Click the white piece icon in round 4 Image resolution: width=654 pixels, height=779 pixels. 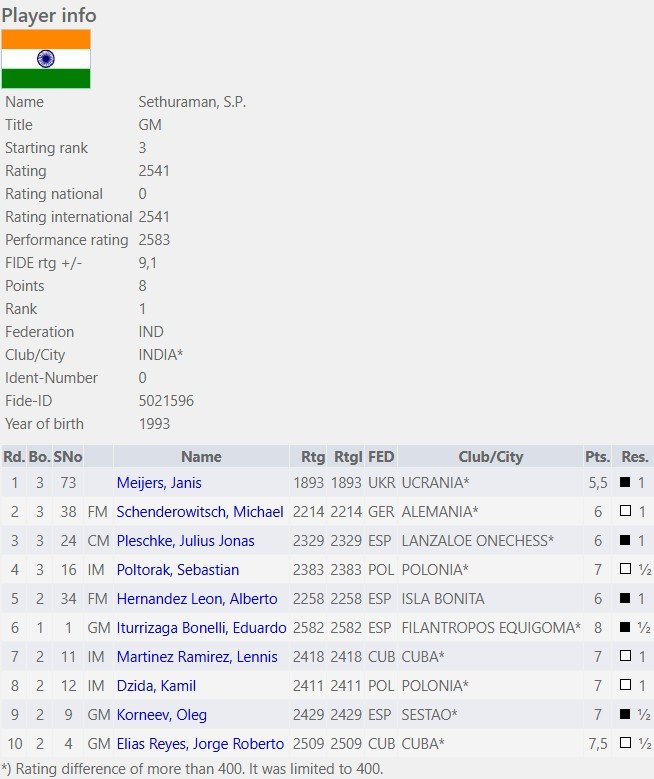625,568
